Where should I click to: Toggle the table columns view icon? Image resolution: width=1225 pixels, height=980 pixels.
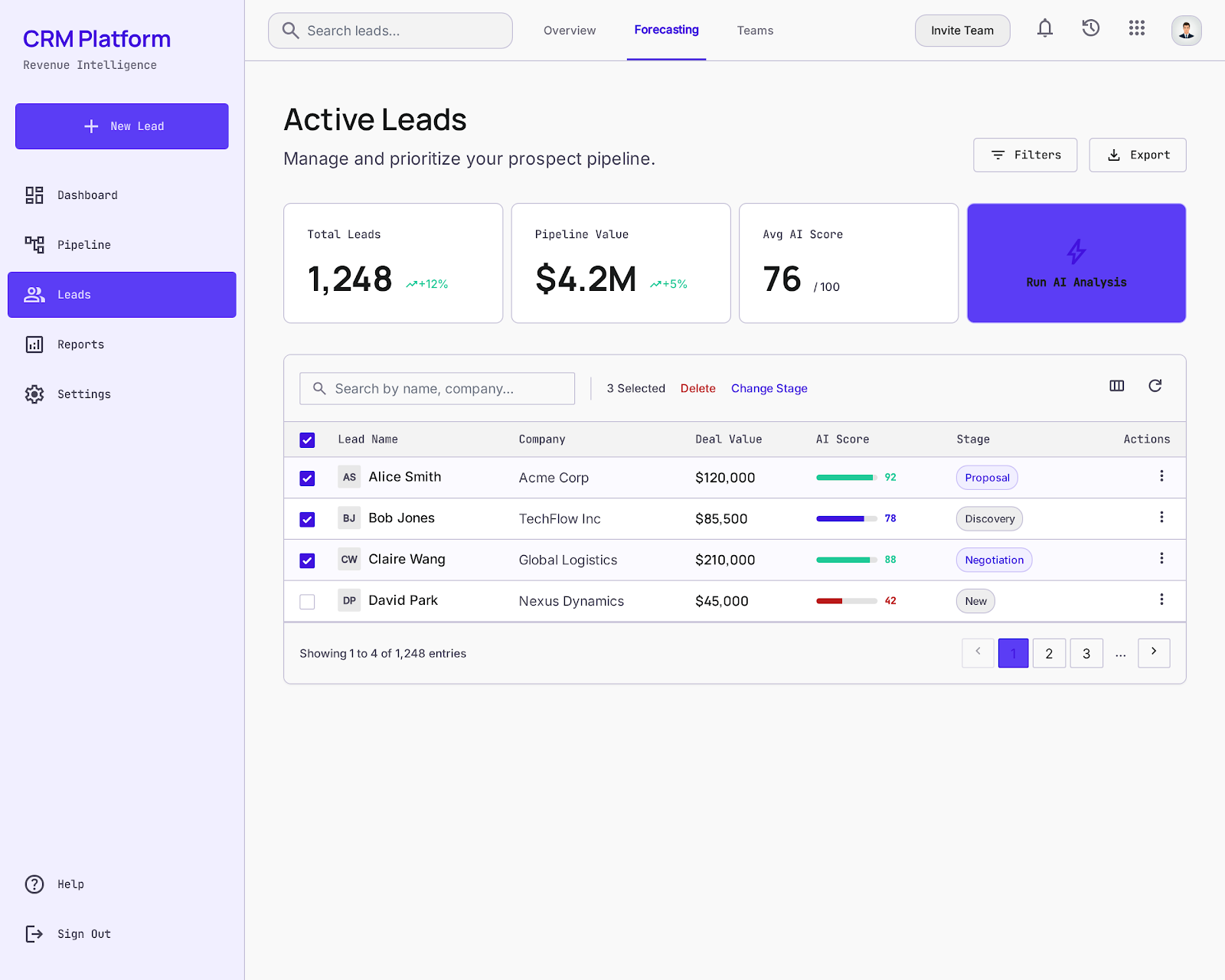[1117, 386]
